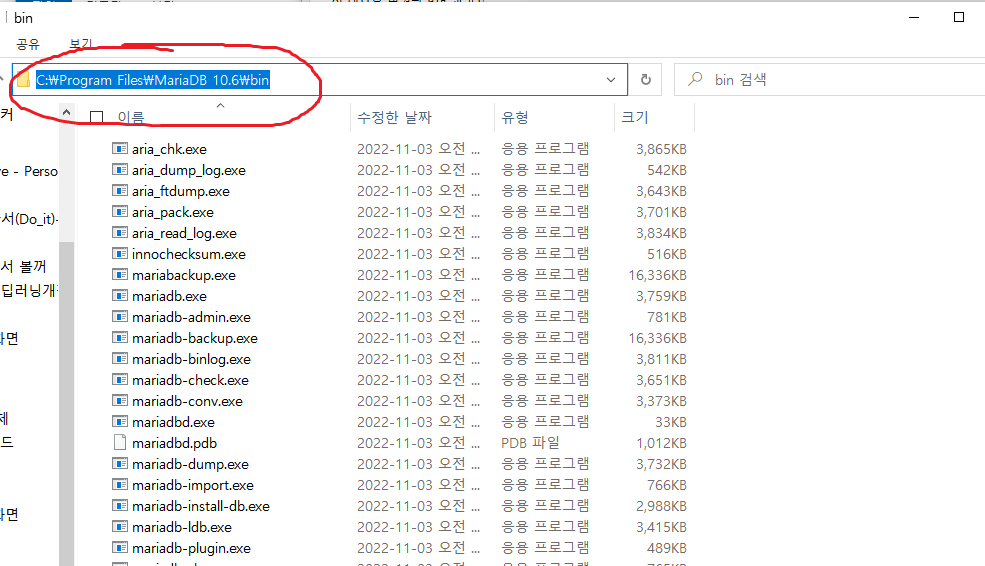Click the bin 검색 search field
This screenshot has width=985, height=566.
pyautogui.click(x=829, y=80)
